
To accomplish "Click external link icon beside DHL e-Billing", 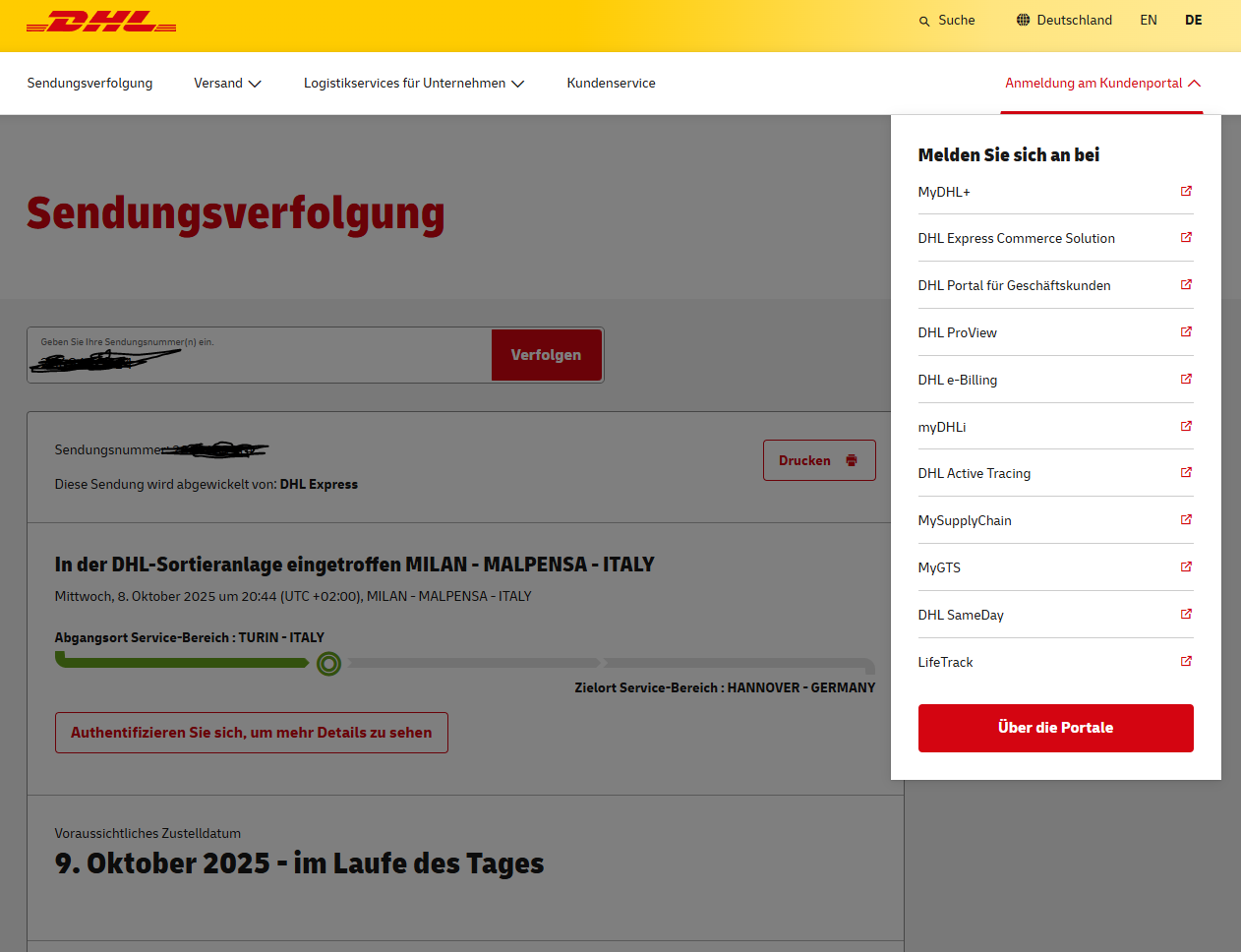I will pos(1186,379).
